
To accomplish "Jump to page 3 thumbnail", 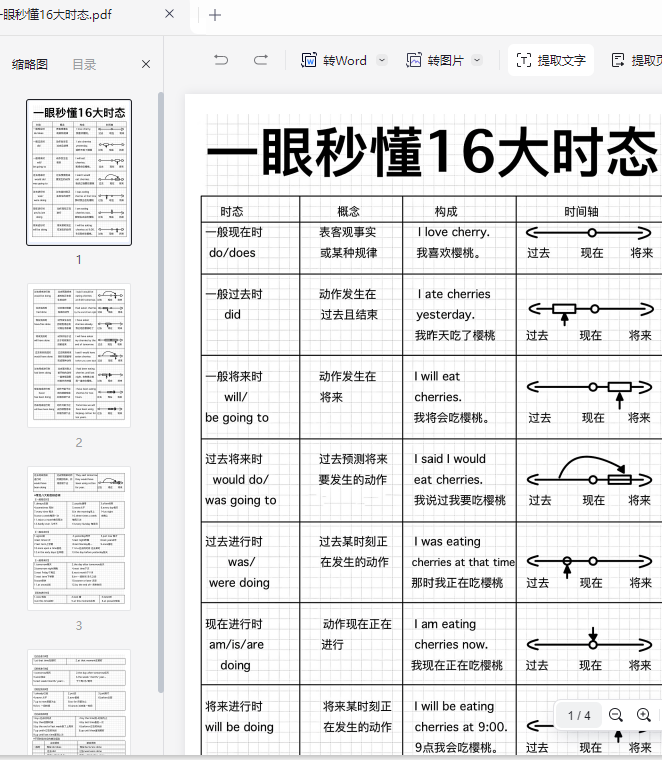I will (79, 538).
